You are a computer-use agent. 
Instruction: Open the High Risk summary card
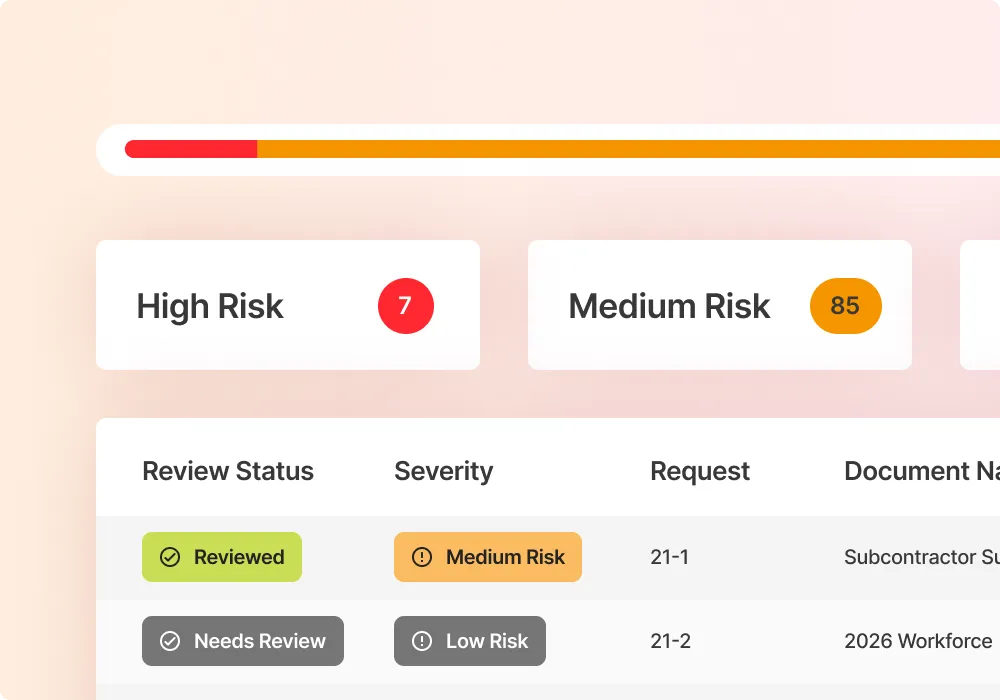coord(250,305)
